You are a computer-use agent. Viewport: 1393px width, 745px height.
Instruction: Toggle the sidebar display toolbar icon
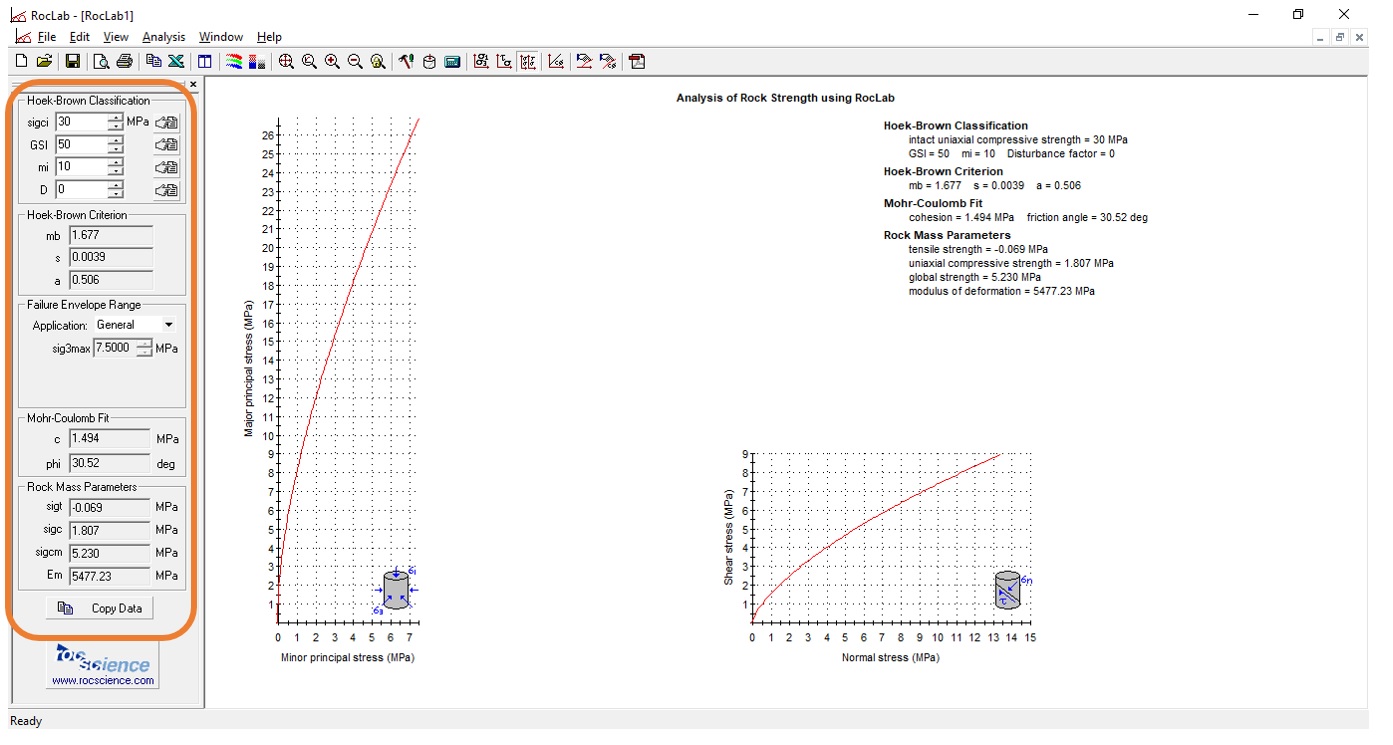[205, 62]
